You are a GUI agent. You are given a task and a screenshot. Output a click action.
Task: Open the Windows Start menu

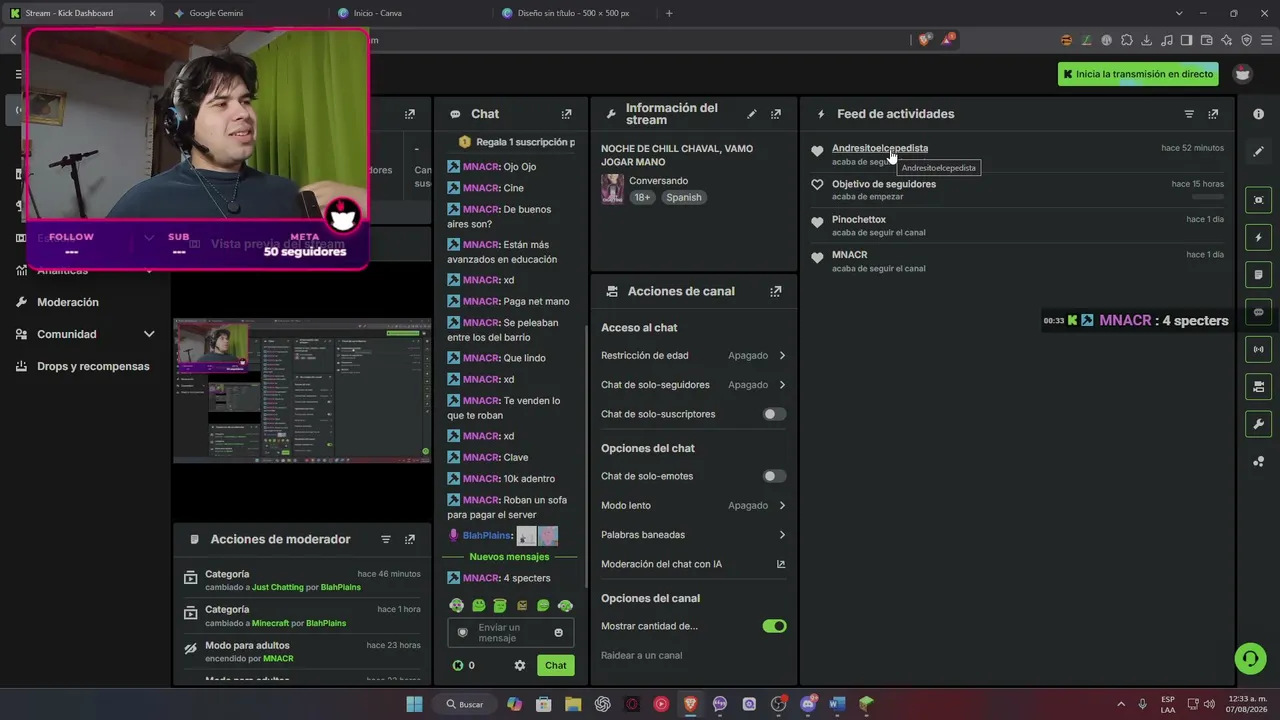coord(414,704)
